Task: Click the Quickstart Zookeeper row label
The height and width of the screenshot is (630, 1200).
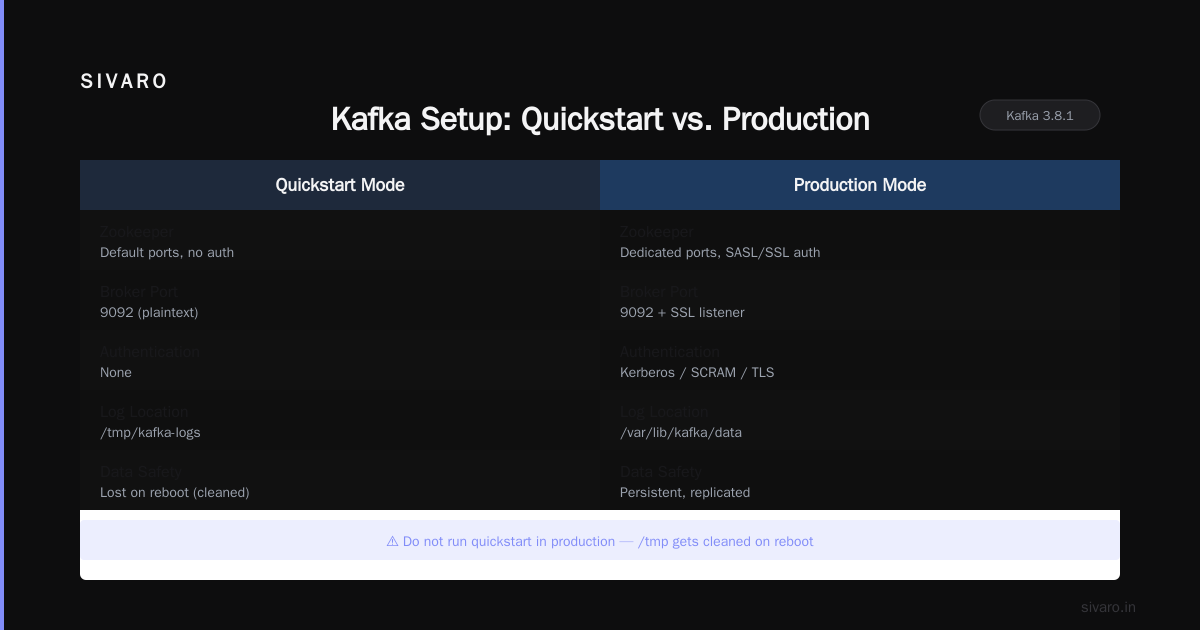Action: point(137,232)
